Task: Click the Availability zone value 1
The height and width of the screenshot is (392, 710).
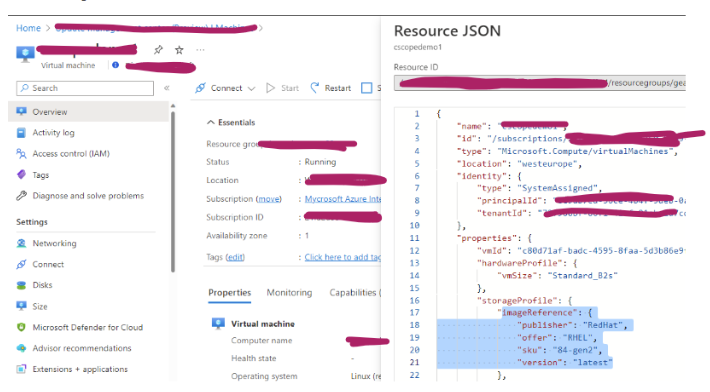Action: tap(307, 235)
